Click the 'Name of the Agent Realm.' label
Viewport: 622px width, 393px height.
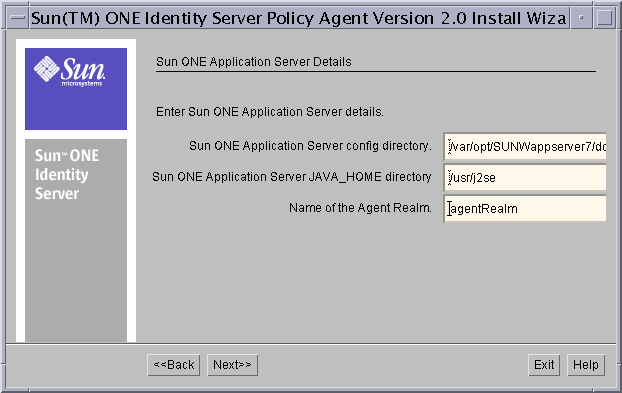coord(360,208)
